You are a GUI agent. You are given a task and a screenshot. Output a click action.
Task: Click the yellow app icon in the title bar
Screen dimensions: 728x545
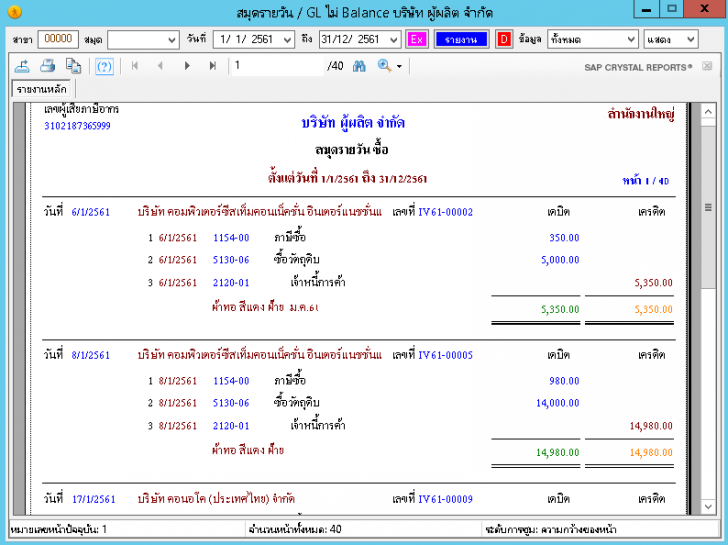click(15, 12)
